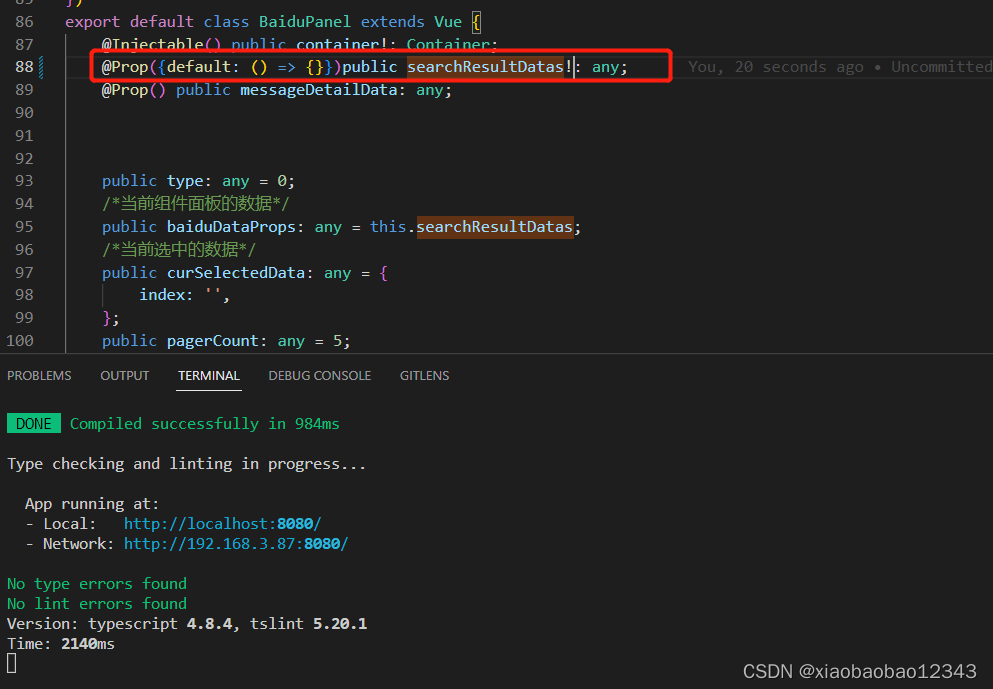Click the terminal cursor block at the bottom
Screen dimensions: 993x689
(x=10, y=662)
